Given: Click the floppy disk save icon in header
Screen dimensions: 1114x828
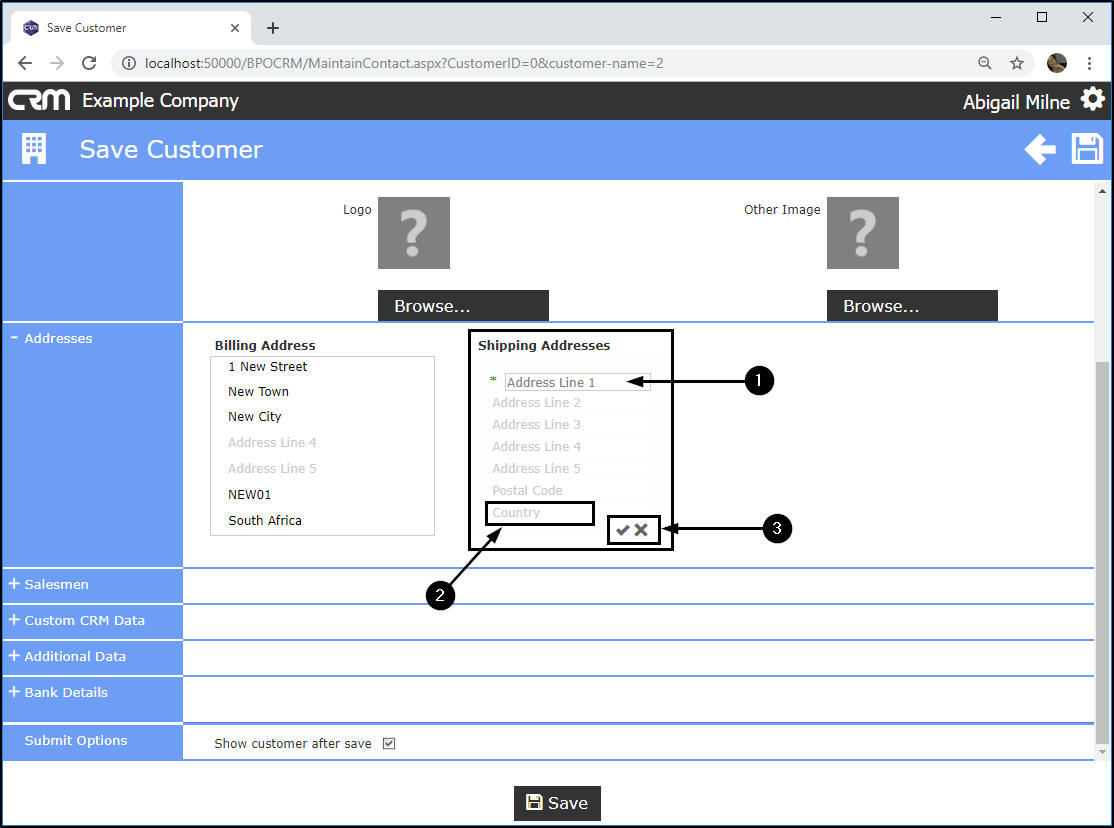Looking at the screenshot, I should (1087, 149).
